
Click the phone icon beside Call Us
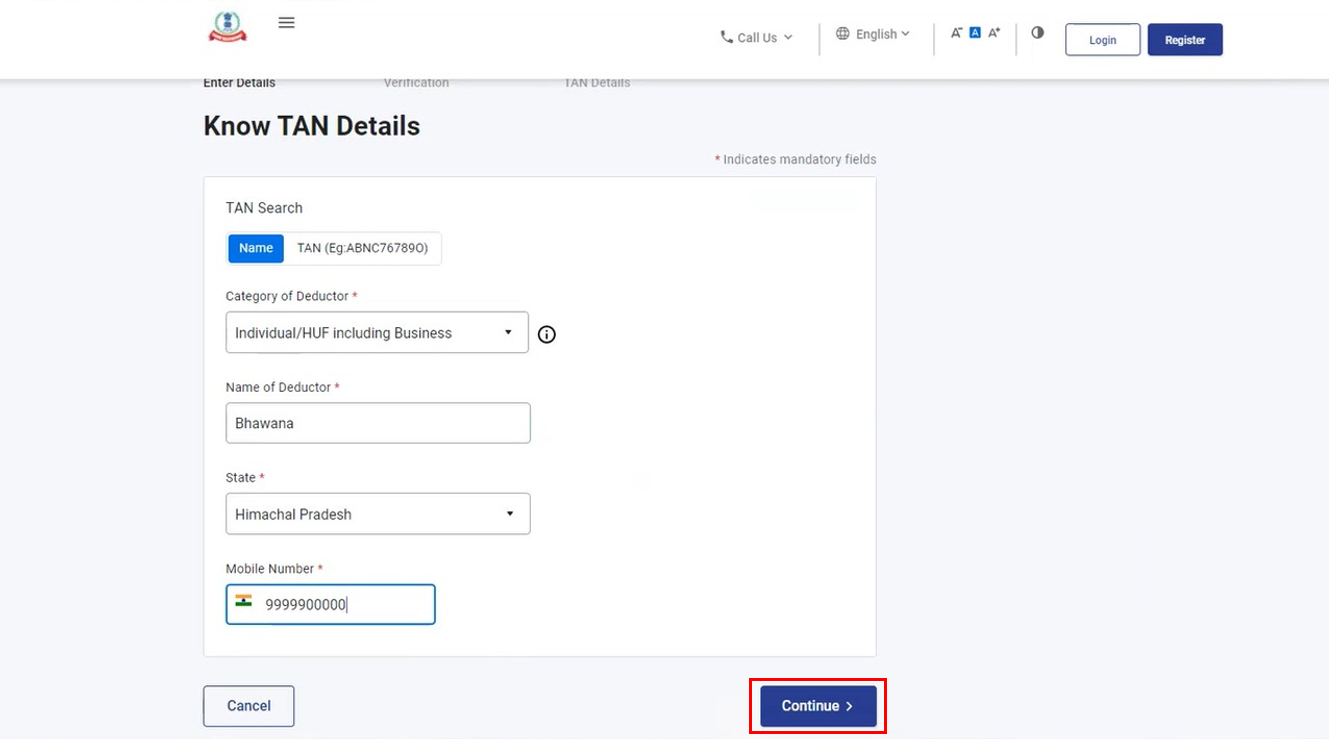pos(726,36)
